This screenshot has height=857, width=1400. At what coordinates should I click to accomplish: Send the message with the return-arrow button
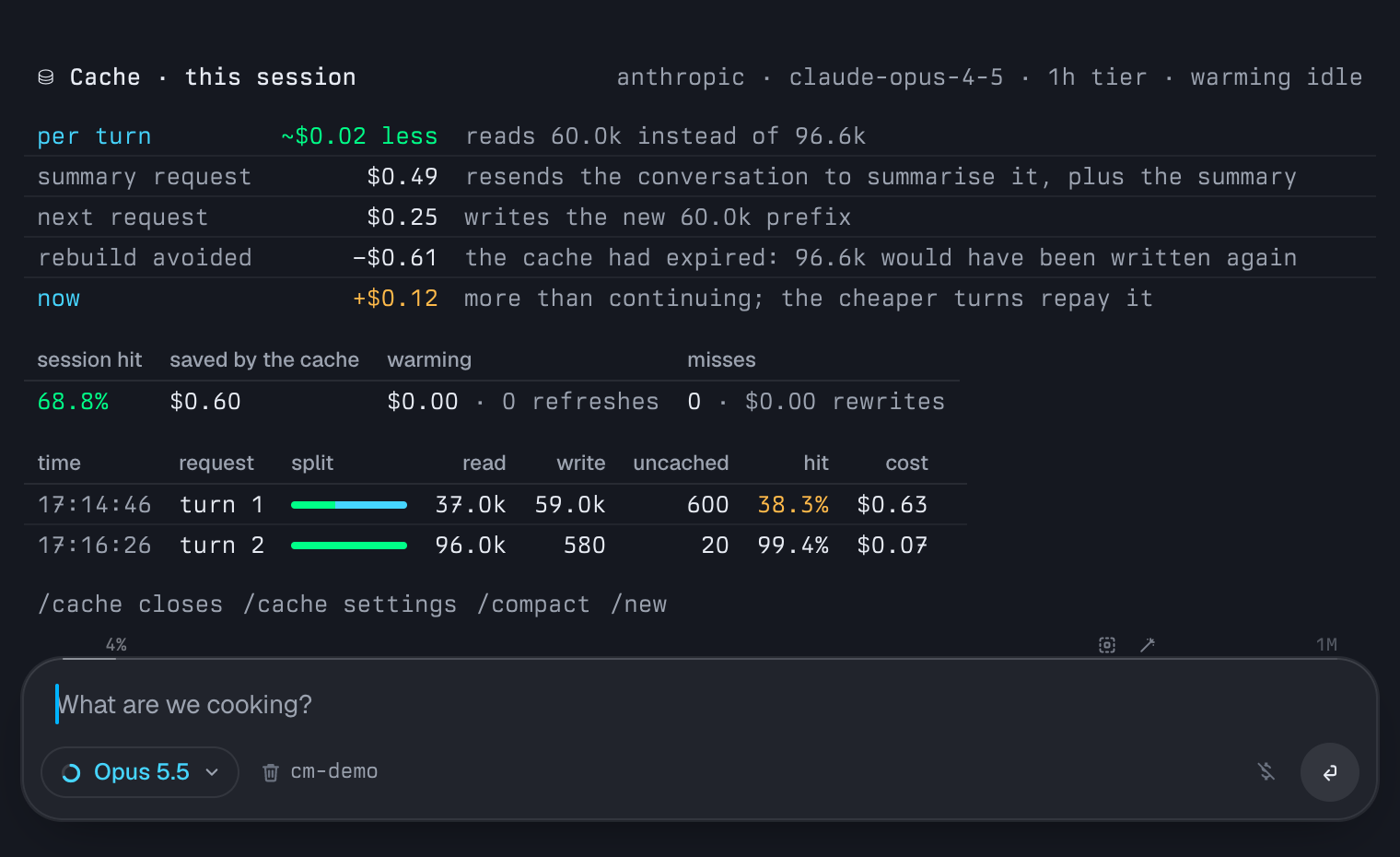pyautogui.click(x=1330, y=772)
